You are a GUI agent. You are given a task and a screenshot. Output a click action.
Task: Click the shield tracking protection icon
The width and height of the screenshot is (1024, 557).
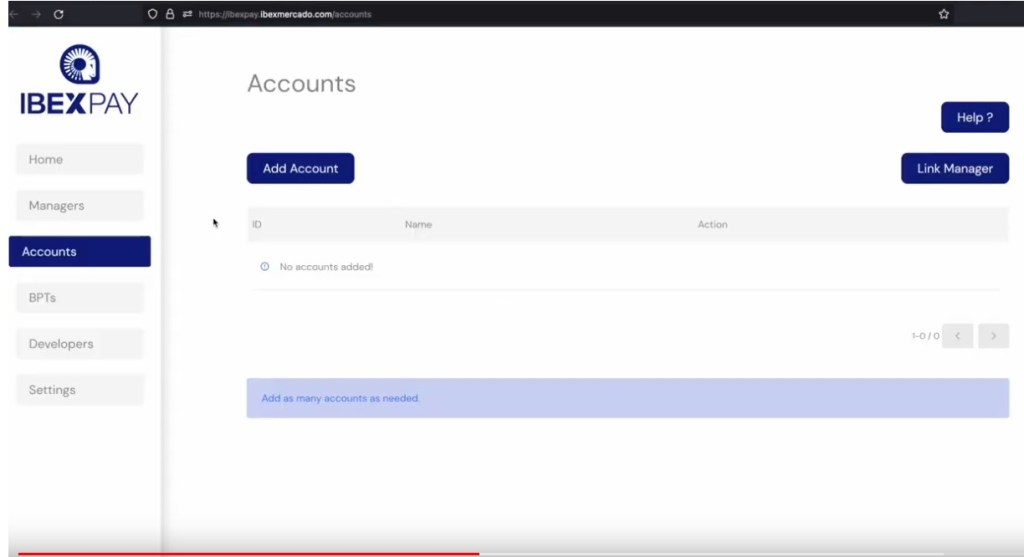[152, 14]
